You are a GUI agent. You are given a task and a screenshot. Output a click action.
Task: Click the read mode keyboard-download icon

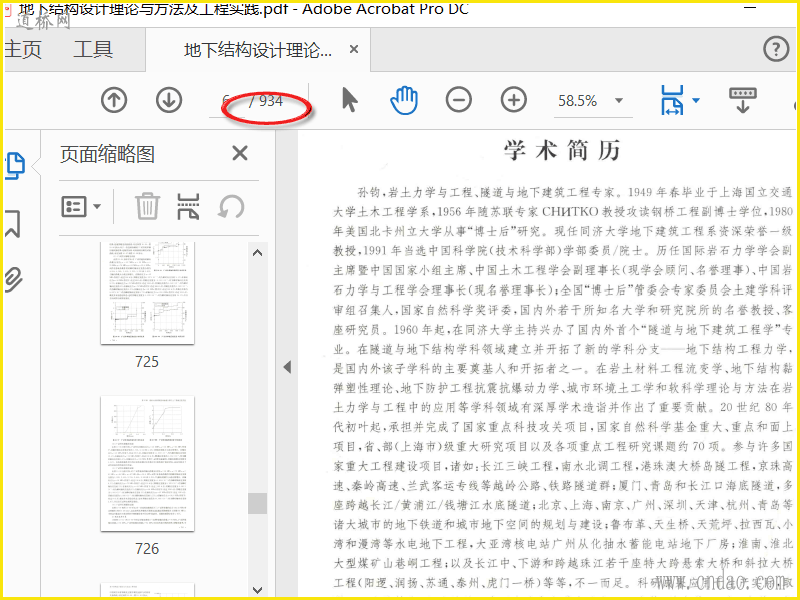coord(743,100)
